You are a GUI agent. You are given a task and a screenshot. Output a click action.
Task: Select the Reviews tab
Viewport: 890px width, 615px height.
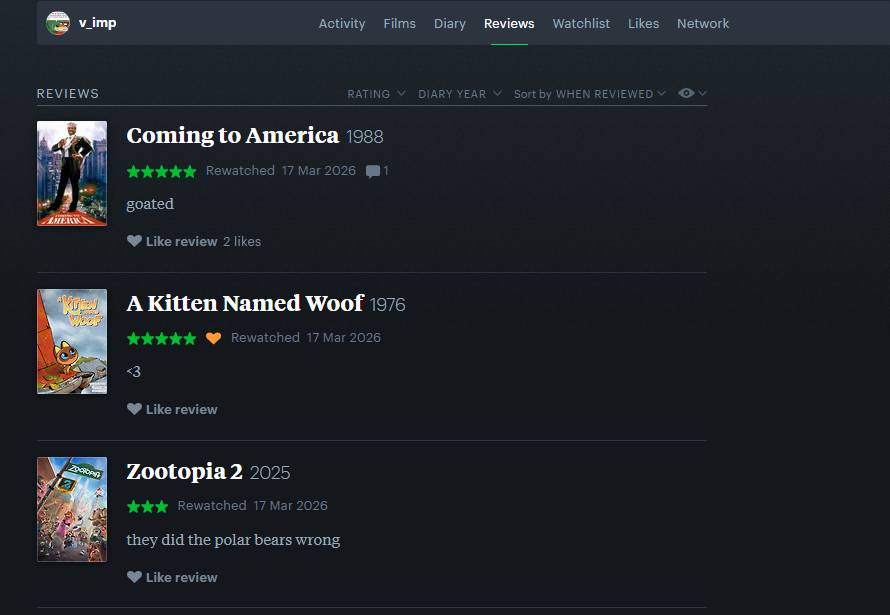(x=509, y=24)
